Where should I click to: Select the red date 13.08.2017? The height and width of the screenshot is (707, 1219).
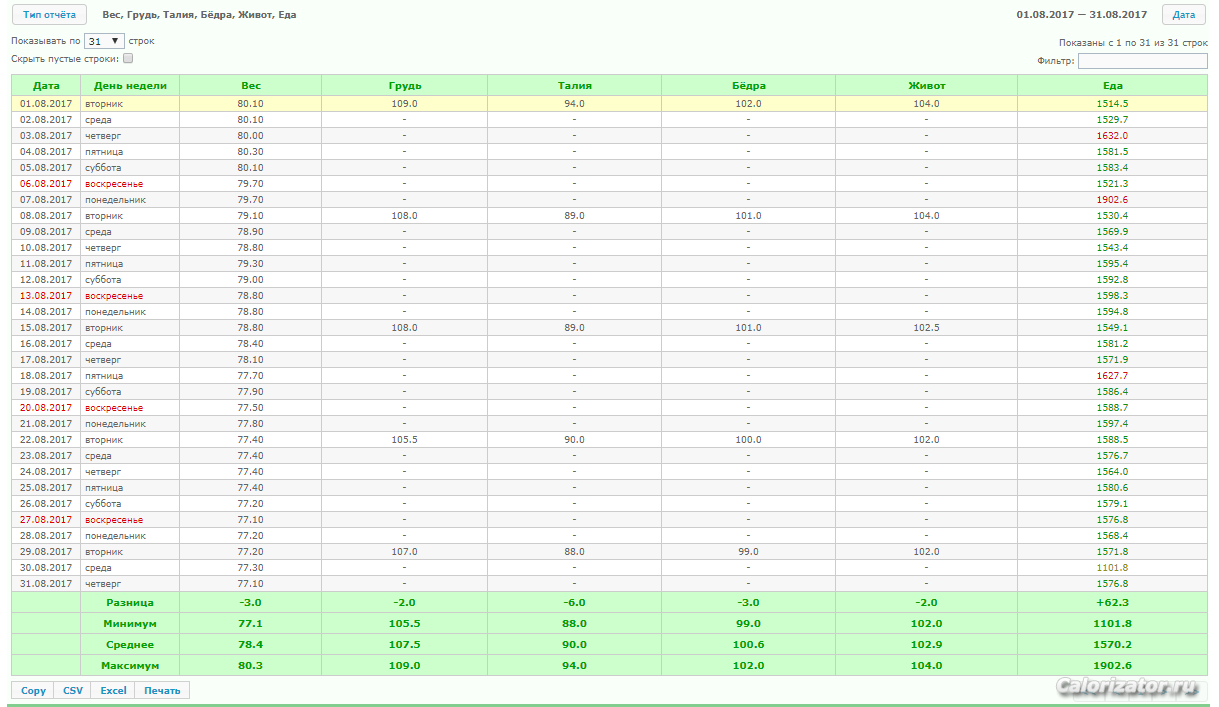tap(46, 295)
